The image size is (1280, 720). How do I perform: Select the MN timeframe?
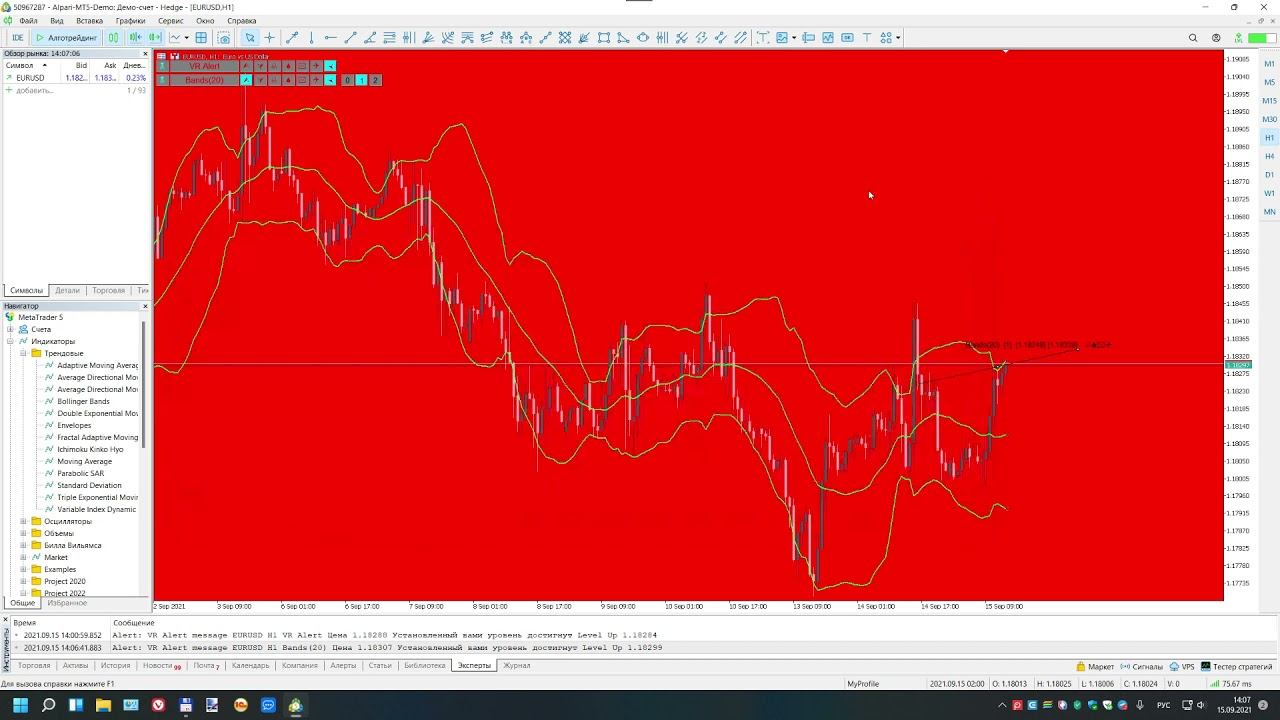[1270, 212]
